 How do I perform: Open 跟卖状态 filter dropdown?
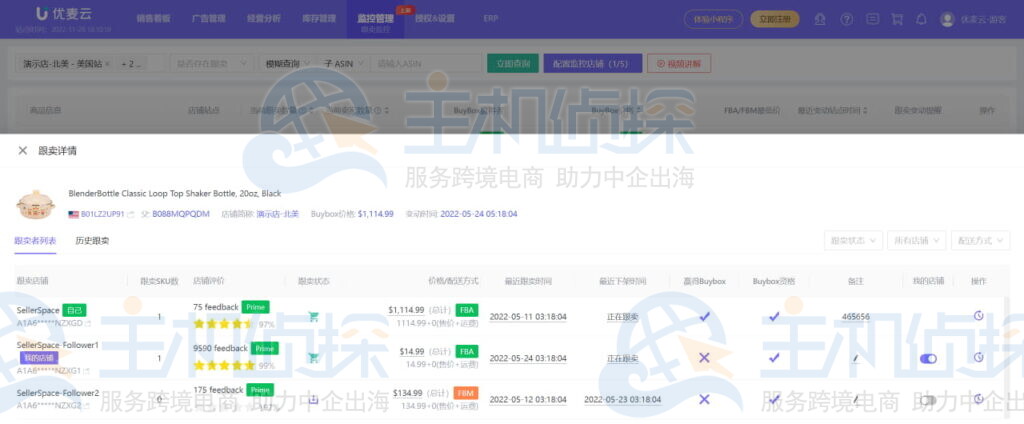click(853, 240)
